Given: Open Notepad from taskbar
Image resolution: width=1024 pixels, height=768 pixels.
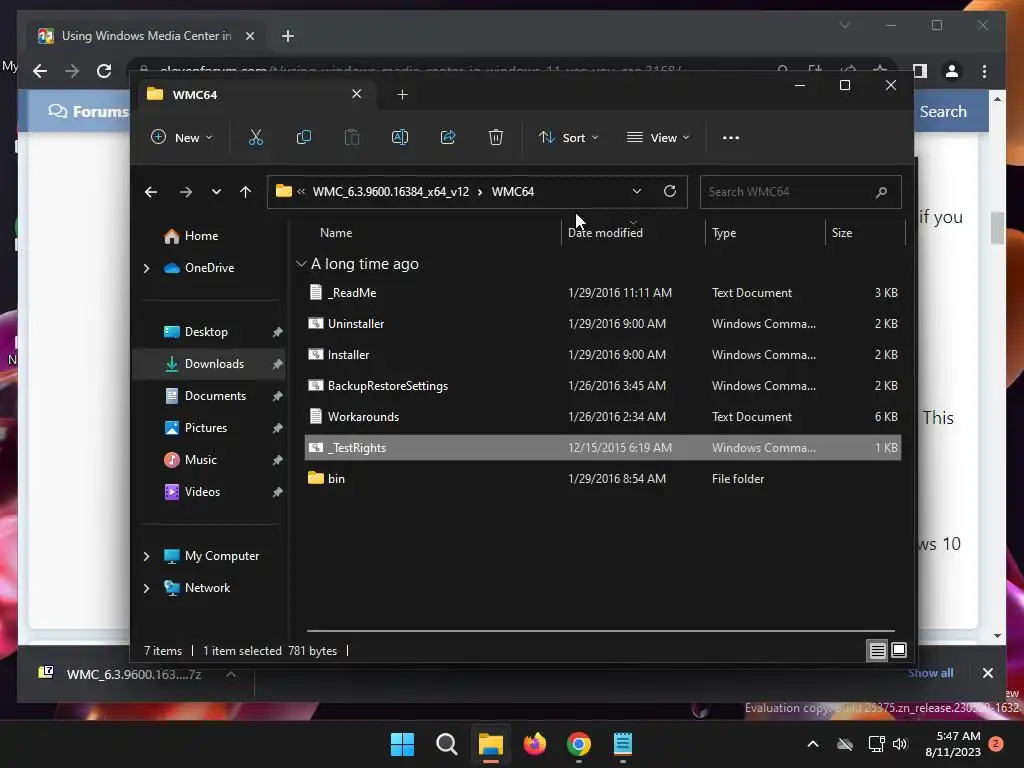Looking at the screenshot, I should [623, 744].
